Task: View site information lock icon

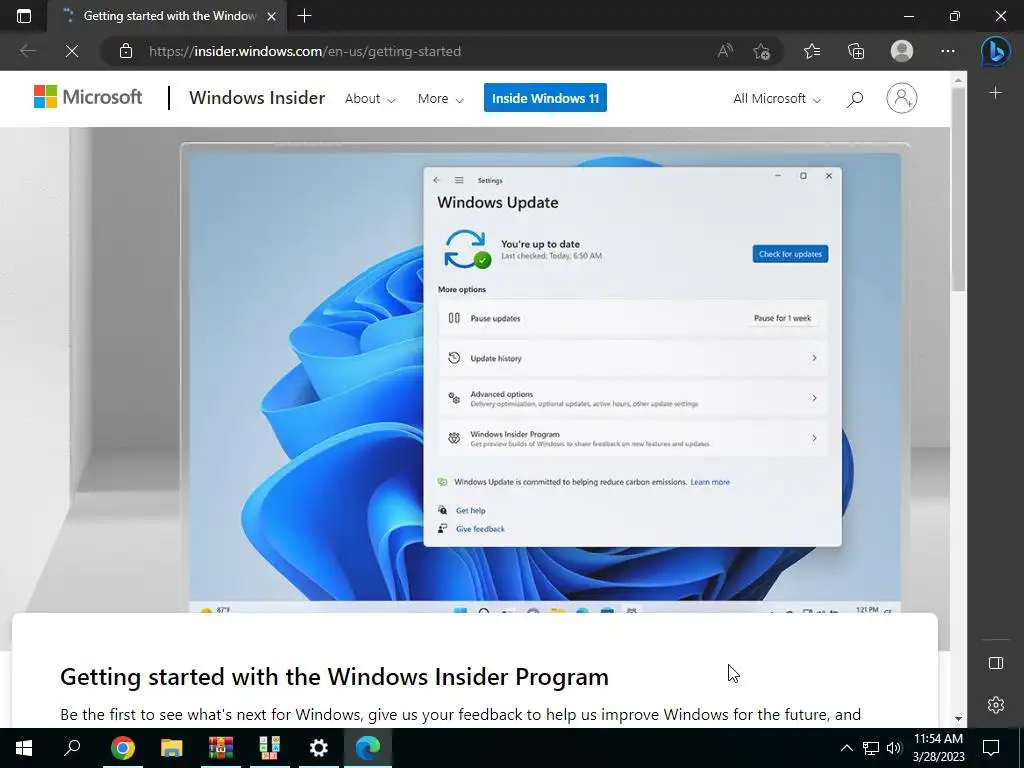Action: click(x=126, y=51)
